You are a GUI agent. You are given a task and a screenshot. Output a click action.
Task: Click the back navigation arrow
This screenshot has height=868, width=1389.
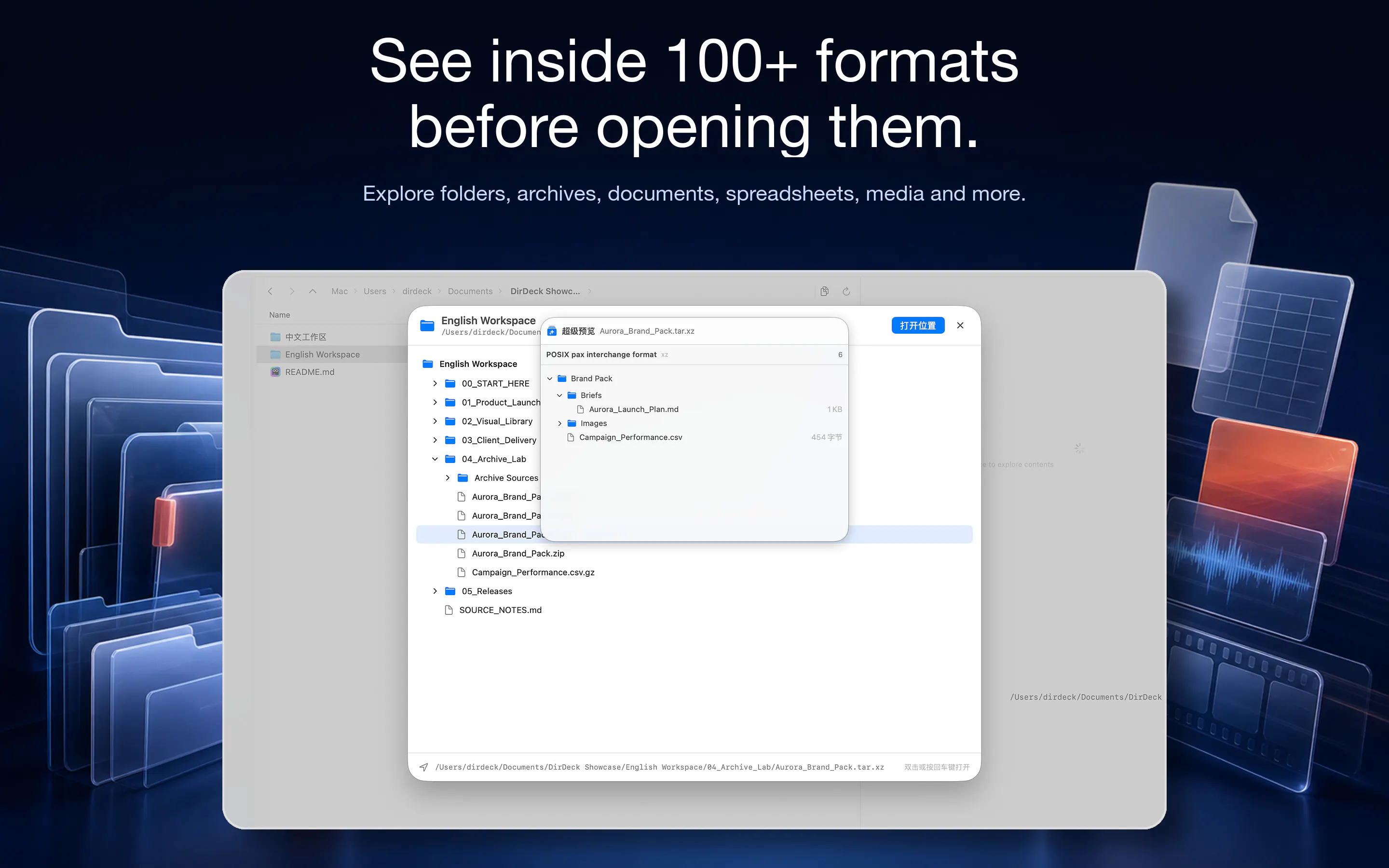[271, 291]
